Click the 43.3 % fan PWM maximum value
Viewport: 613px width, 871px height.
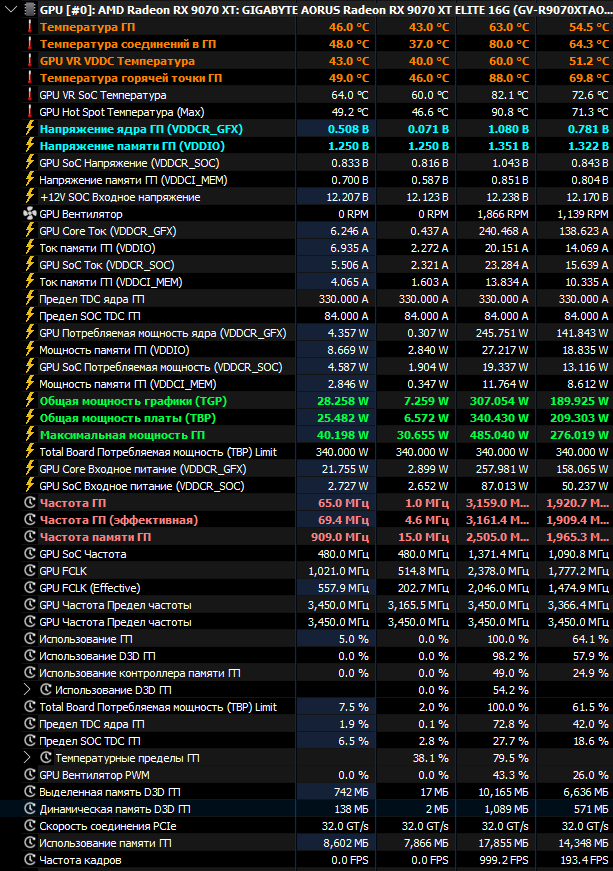point(511,775)
